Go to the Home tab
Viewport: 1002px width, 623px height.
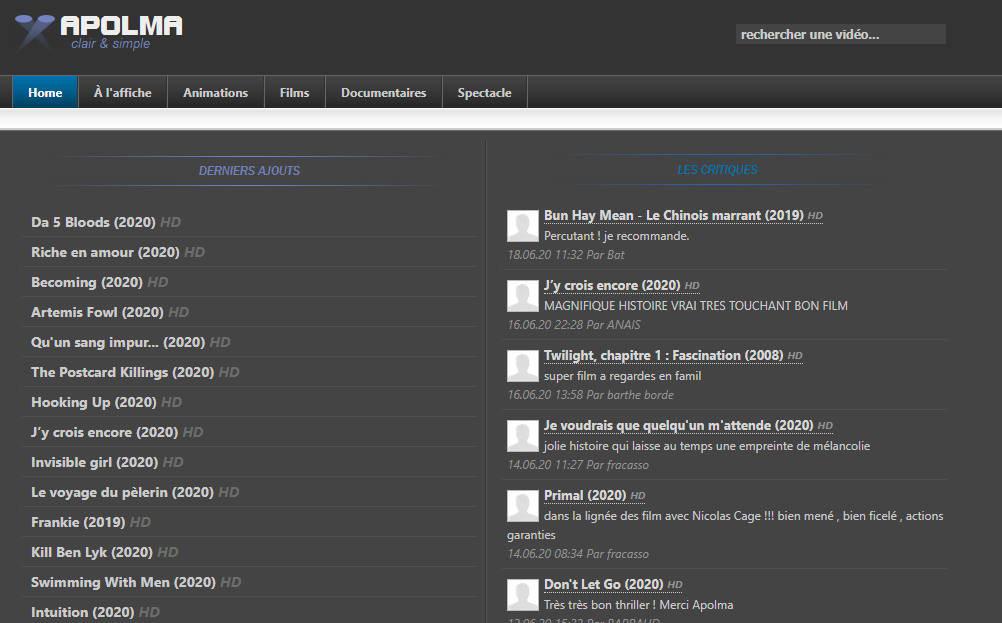click(x=45, y=93)
